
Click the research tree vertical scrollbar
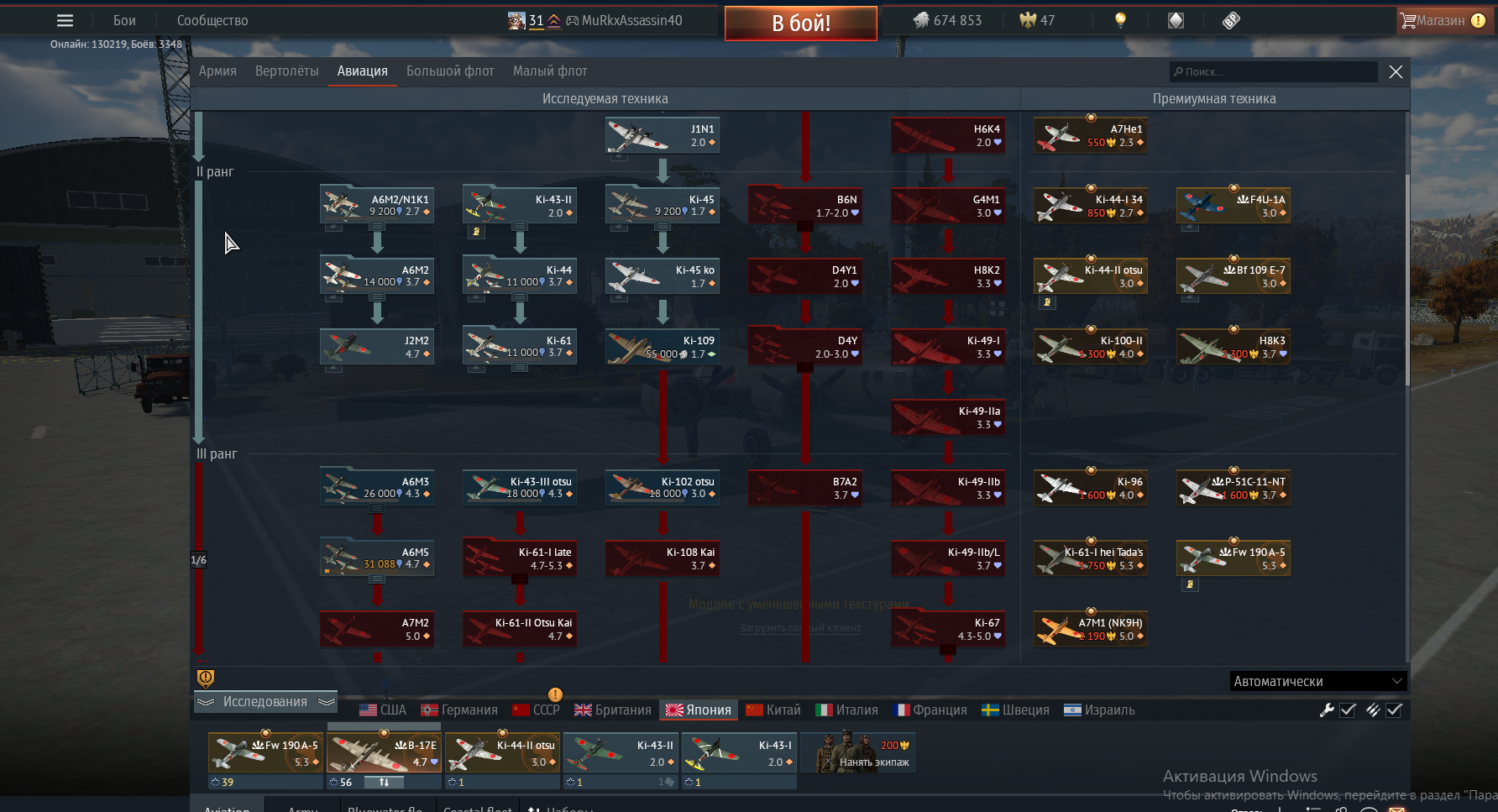(1408, 280)
